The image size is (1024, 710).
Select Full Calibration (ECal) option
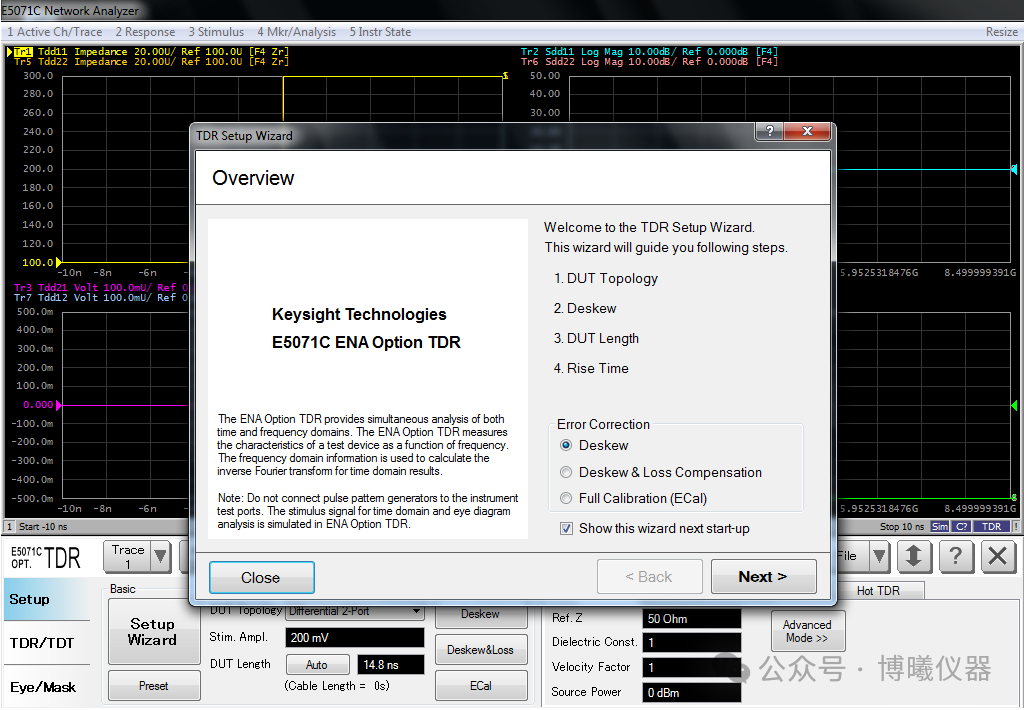click(x=566, y=498)
